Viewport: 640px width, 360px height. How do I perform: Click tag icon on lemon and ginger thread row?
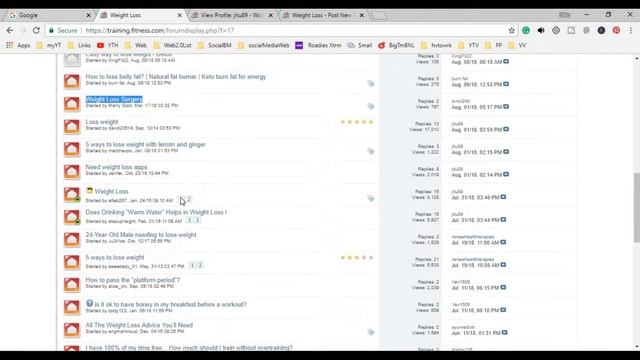point(371,151)
